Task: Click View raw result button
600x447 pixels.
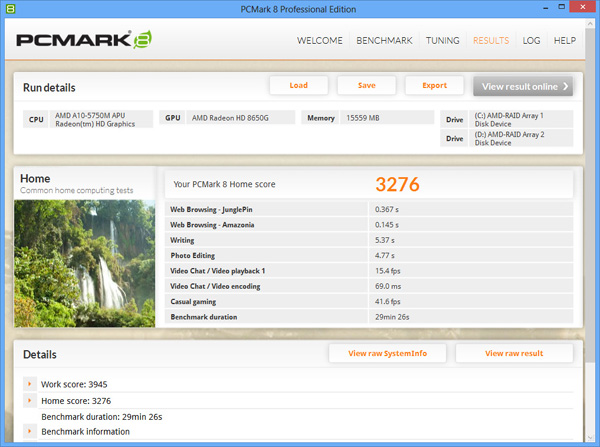Action: point(514,353)
